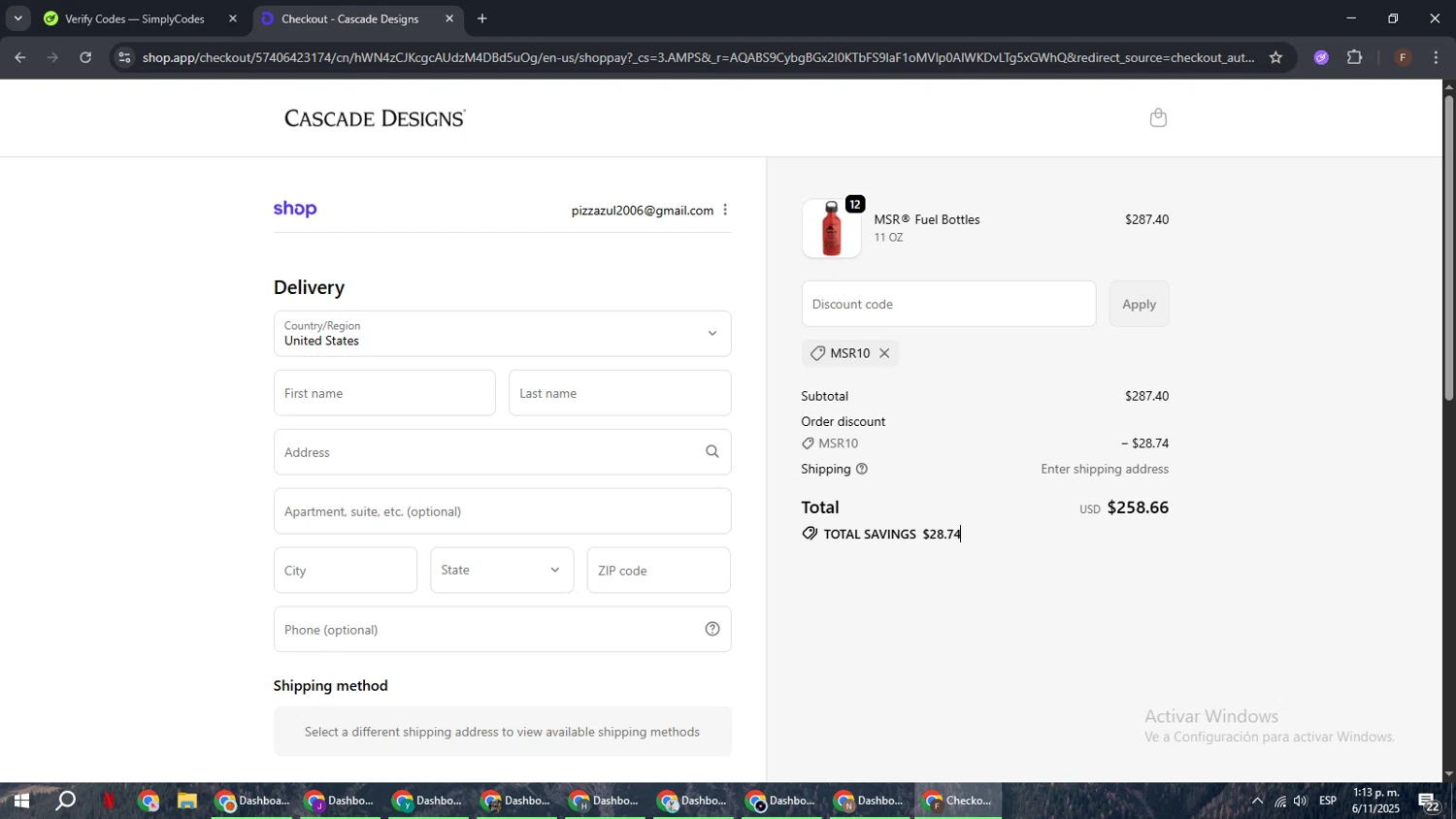Click the – $28.74 order discount amount

point(1145,443)
